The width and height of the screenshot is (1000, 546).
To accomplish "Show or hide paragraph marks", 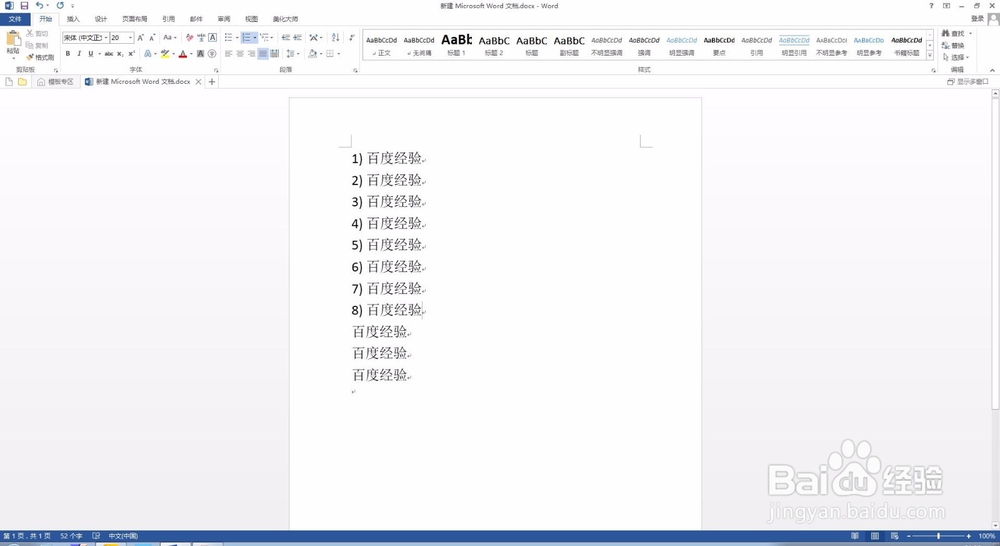I will tap(351, 38).
